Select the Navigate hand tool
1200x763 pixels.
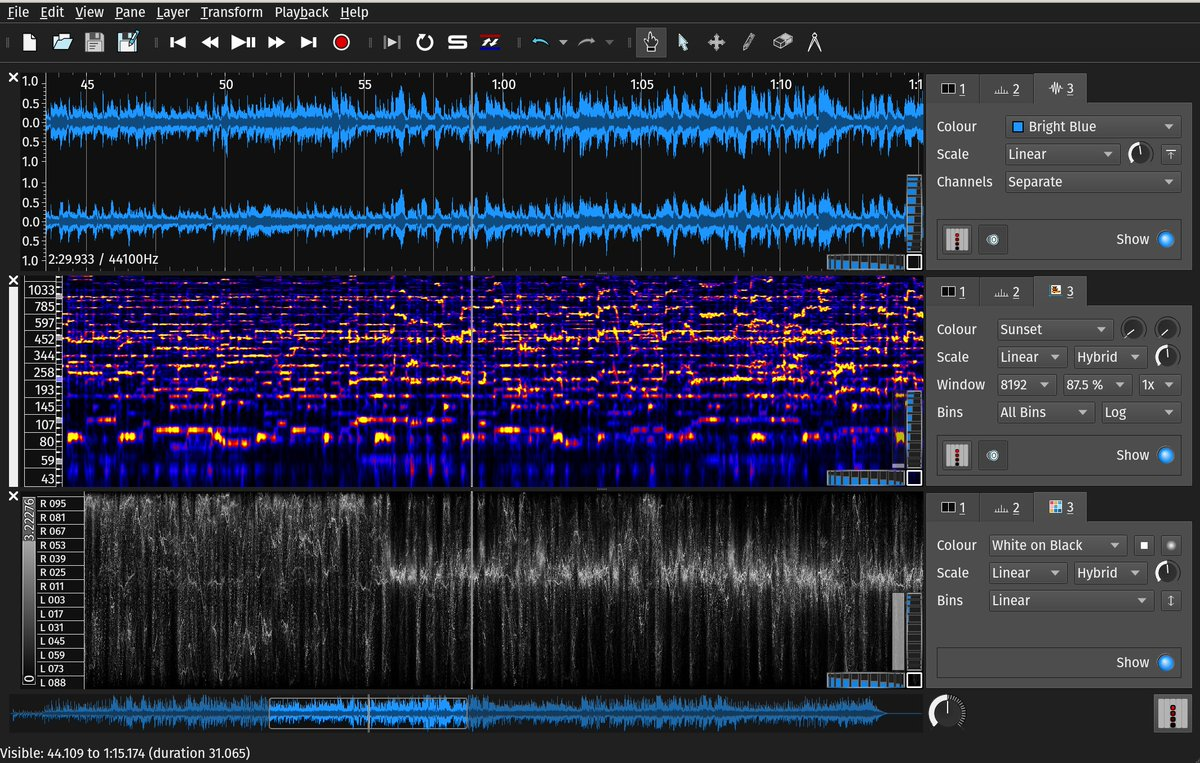pyautogui.click(x=651, y=42)
